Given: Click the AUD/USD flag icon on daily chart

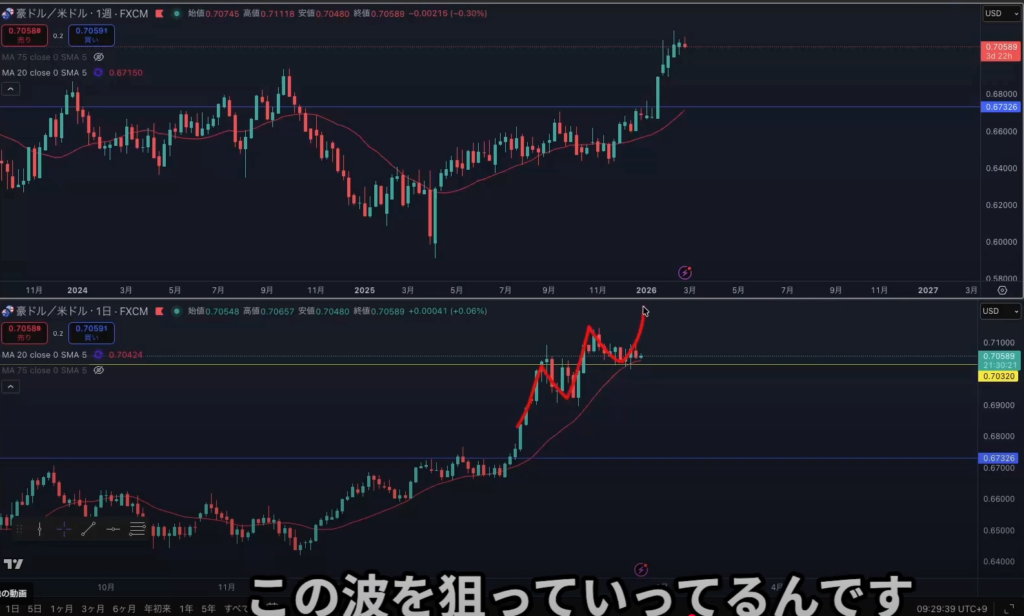Looking at the screenshot, I should (x=8, y=311).
